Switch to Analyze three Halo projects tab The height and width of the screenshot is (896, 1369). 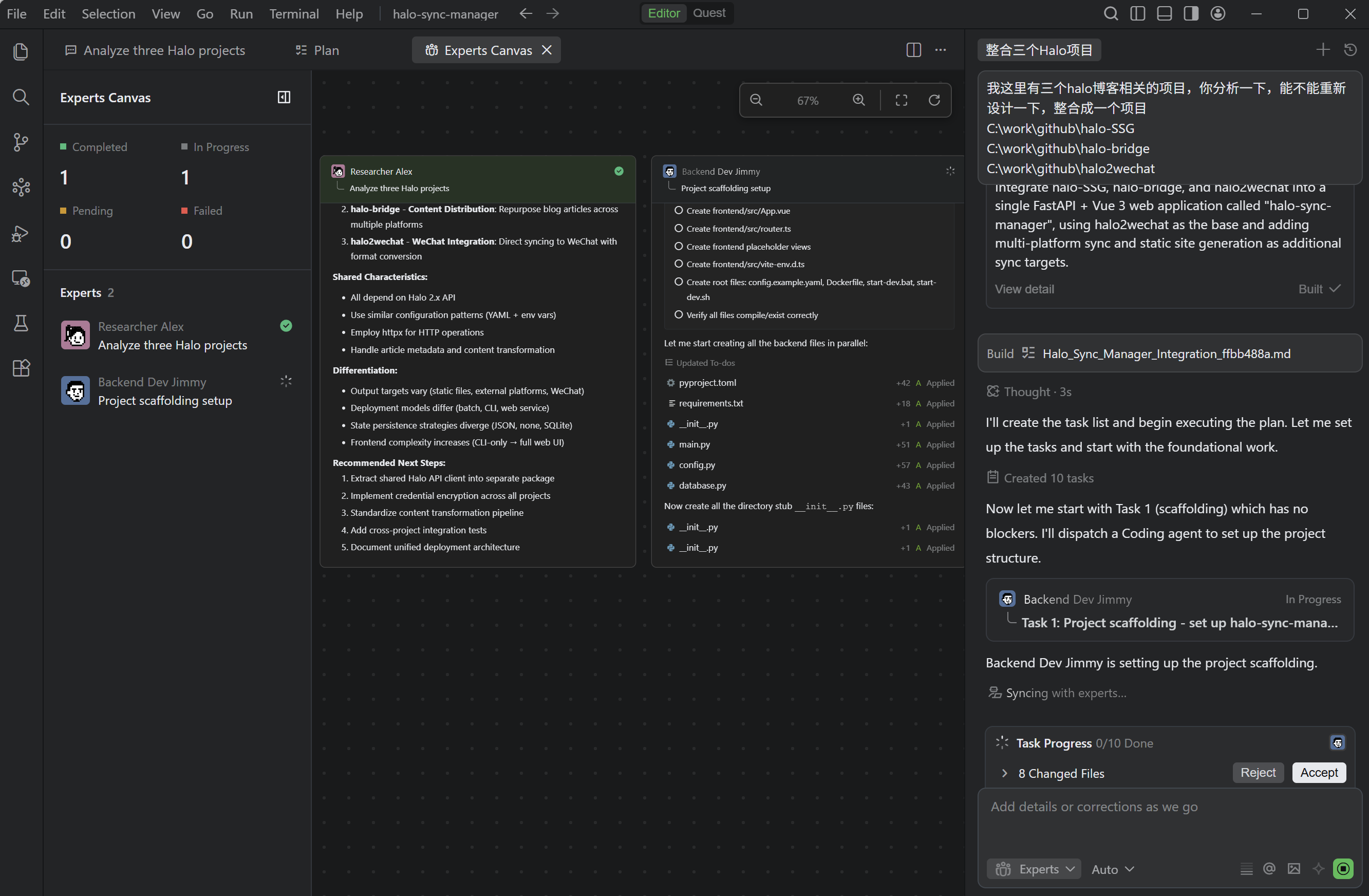155,50
